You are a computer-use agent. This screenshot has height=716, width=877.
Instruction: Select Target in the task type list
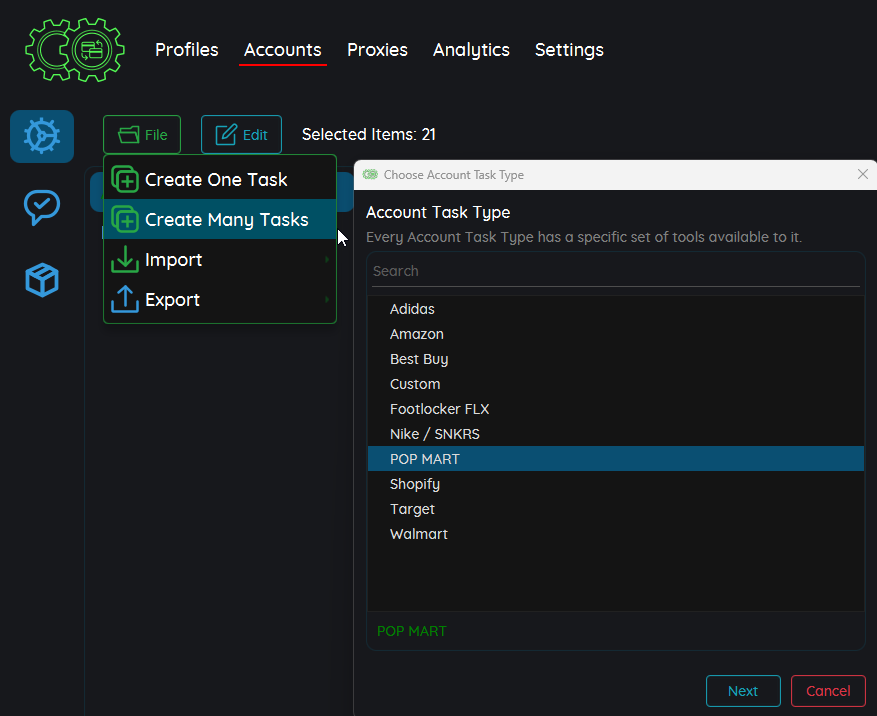point(616,509)
